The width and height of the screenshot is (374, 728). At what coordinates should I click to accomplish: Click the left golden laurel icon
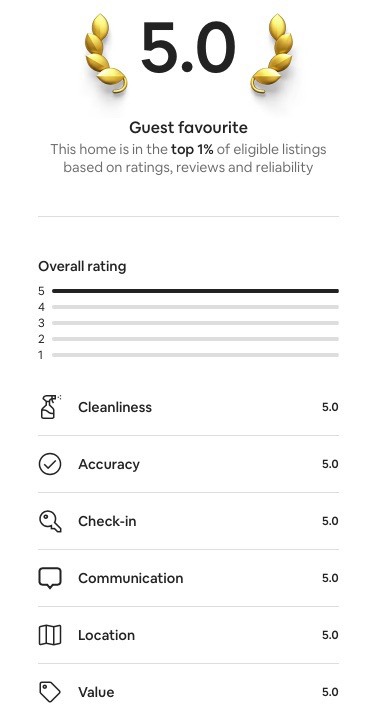point(105,53)
